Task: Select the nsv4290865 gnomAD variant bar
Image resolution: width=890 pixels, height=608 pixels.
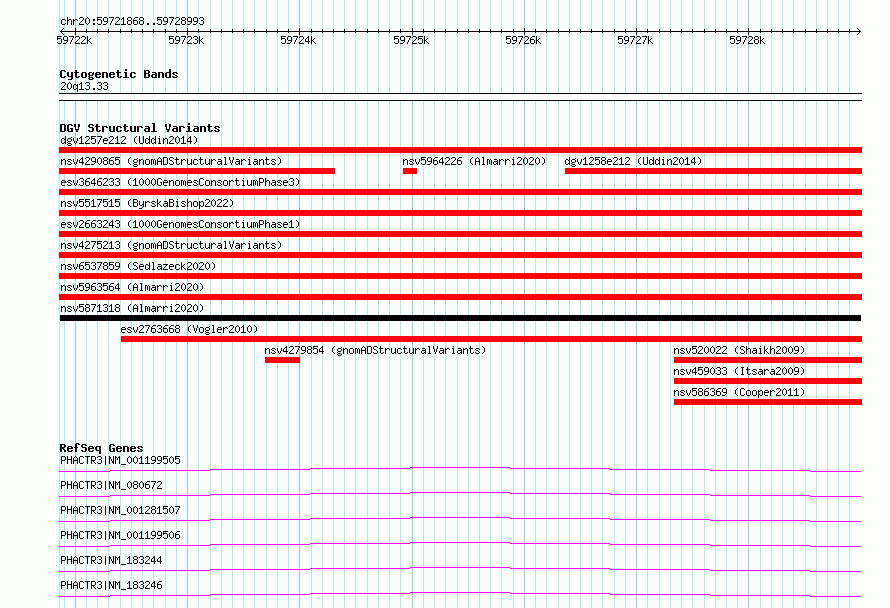Action: [x=197, y=171]
